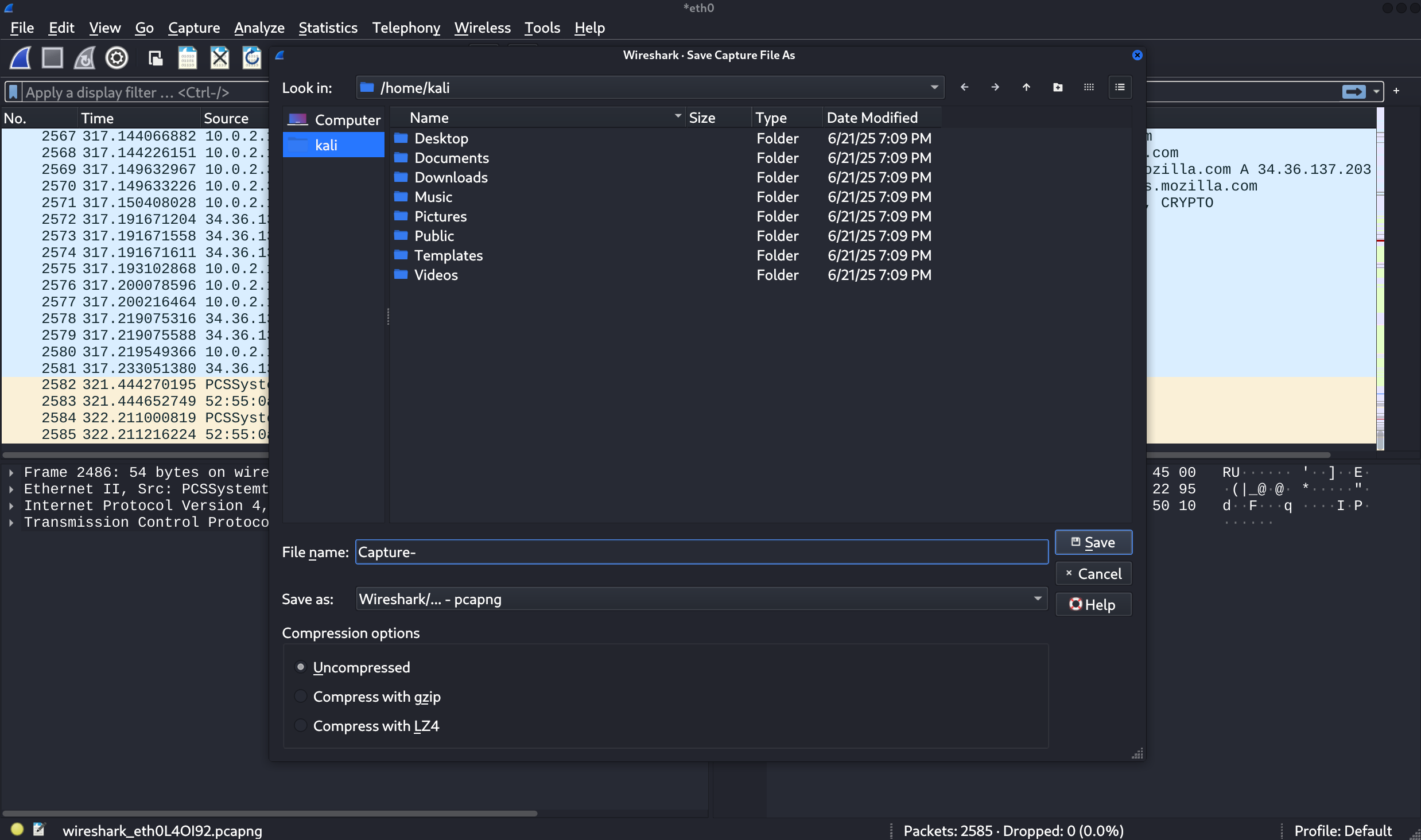The height and width of the screenshot is (840, 1421).
Task: Click the Help button in dialog
Action: point(1093,604)
